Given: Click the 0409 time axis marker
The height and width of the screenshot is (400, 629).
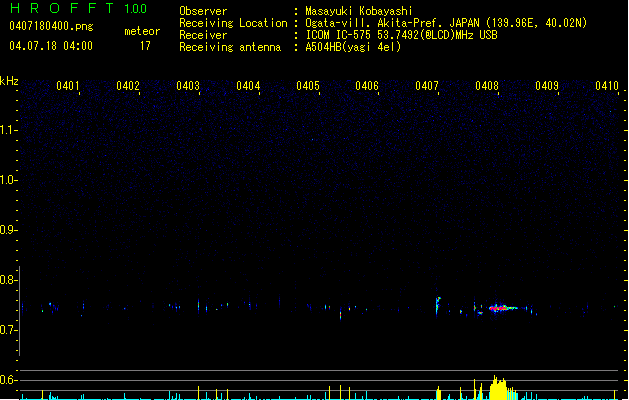Looking at the screenshot, I should click(547, 86).
